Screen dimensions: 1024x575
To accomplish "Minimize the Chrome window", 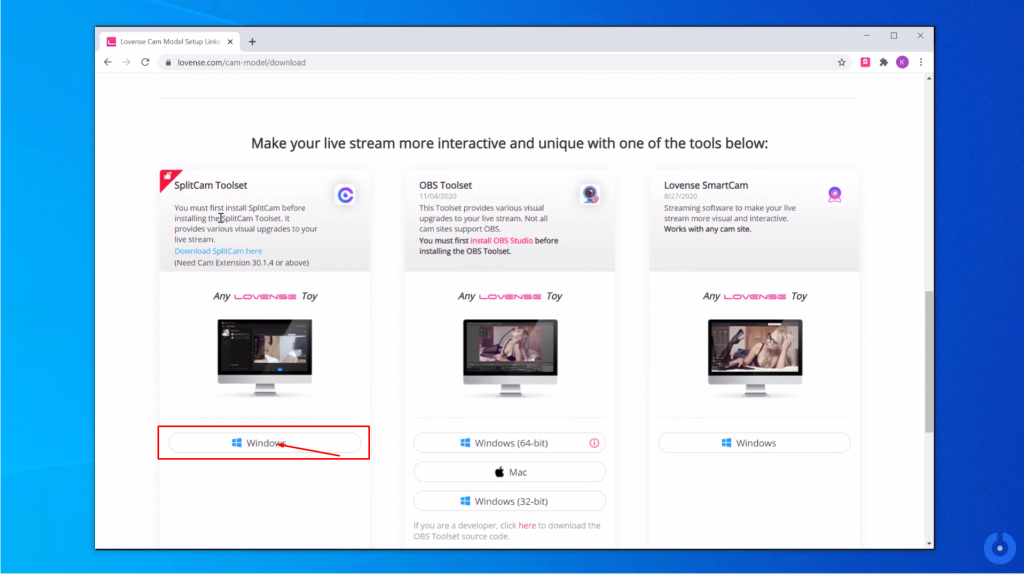I will pyautogui.click(x=867, y=36).
